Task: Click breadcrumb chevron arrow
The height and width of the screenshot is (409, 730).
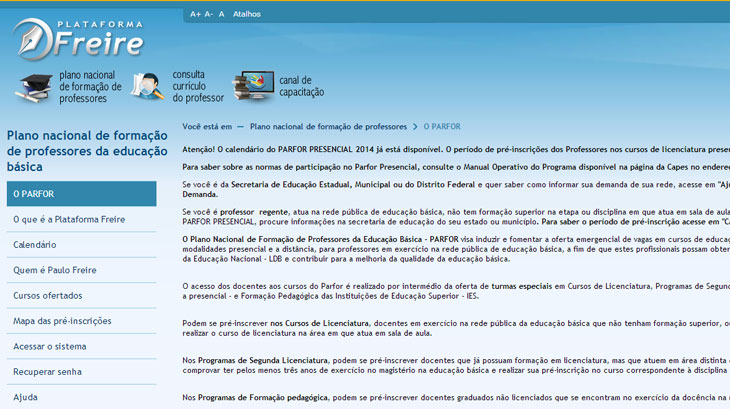Action: pyautogui.click(x=415, y=127)
